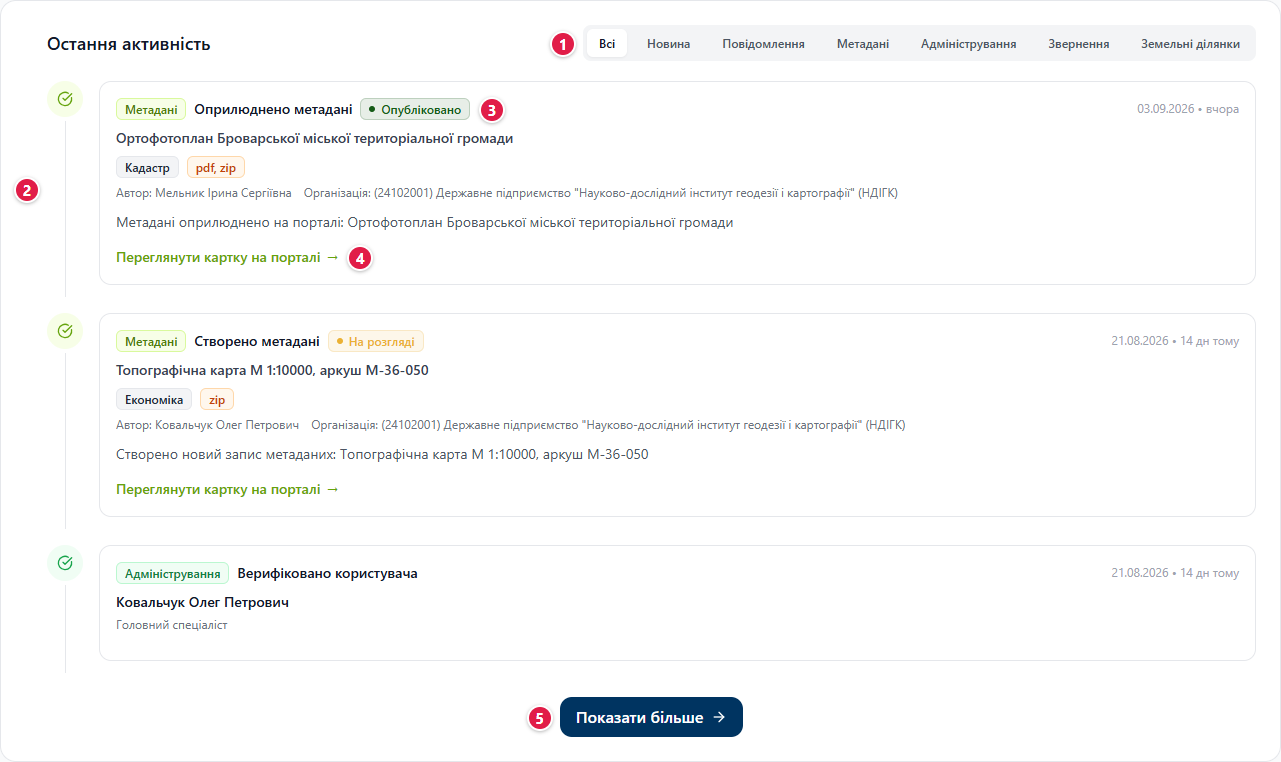Click check-circle icon beside Верифіковано користувача entry
The image size is (1281, 762).
point(65,563)
